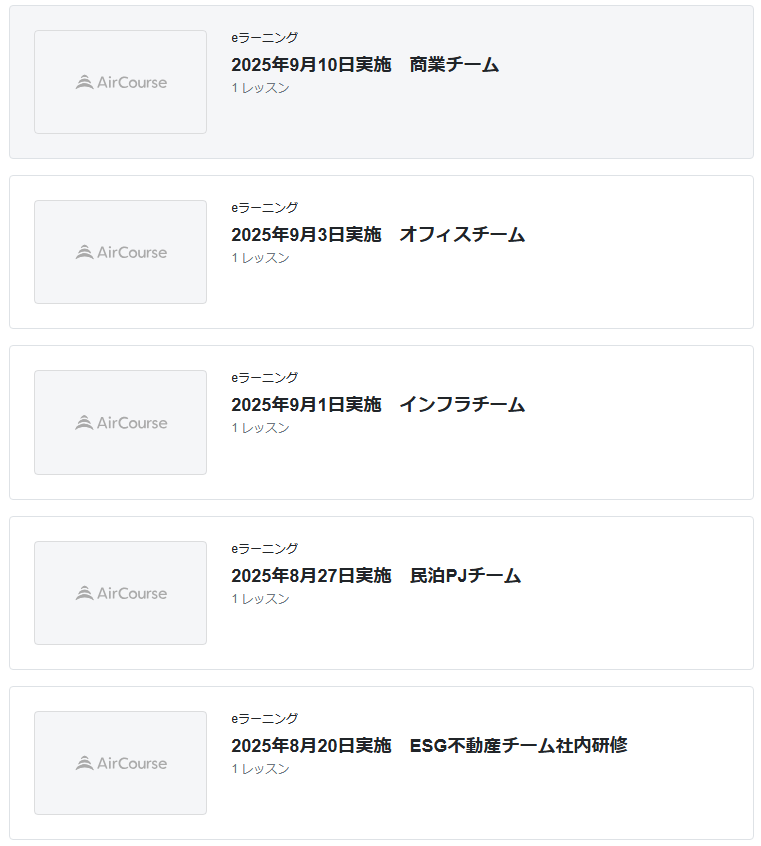The width and height of the screenshot is (761, 846).
Task: Click the AirCourse logo in the 商業チーム thumbnail
Action: pos(121,82)
